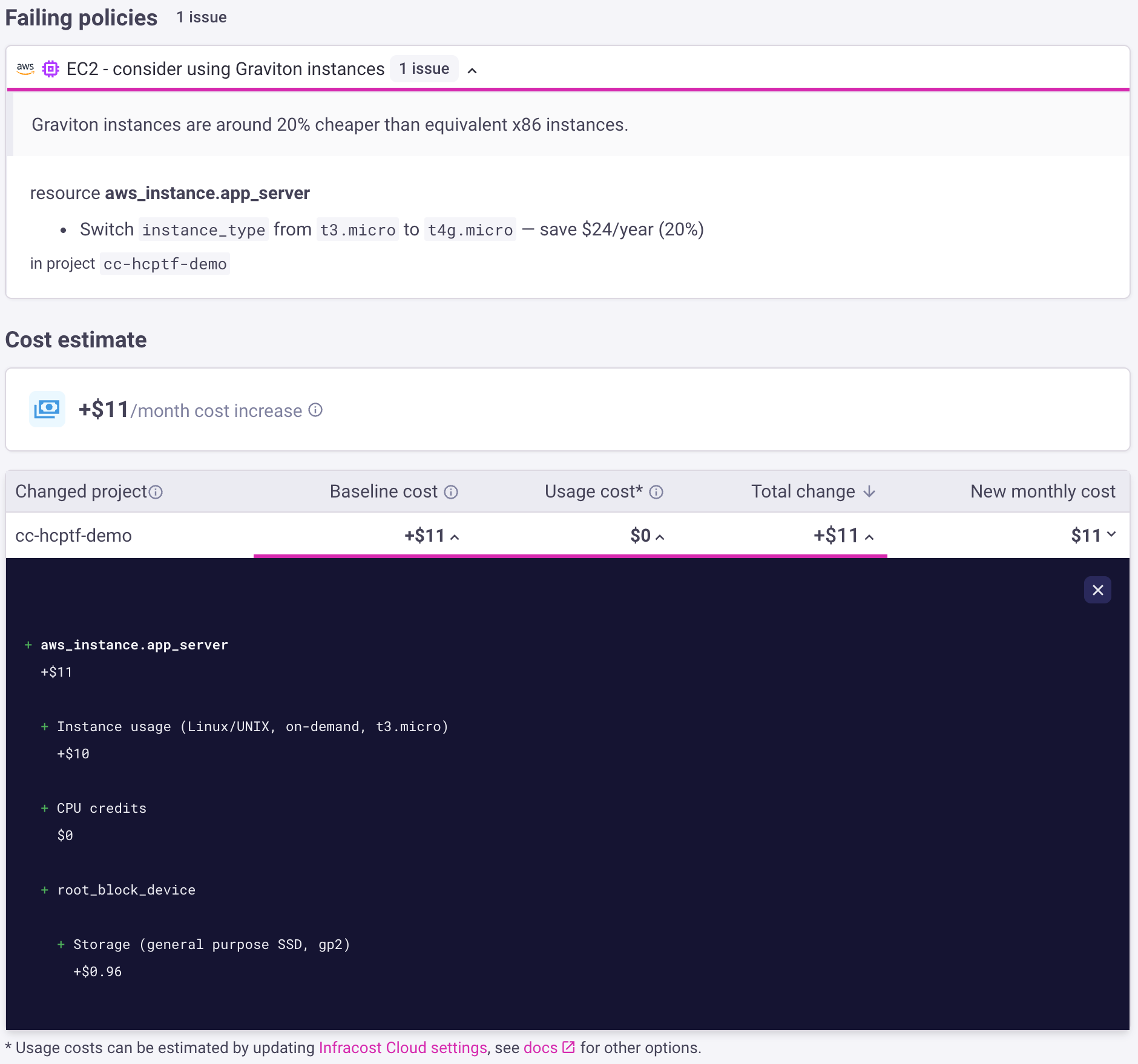
Task: Toggle the $0 Usage cost breakdown
Action: [660, 537]
